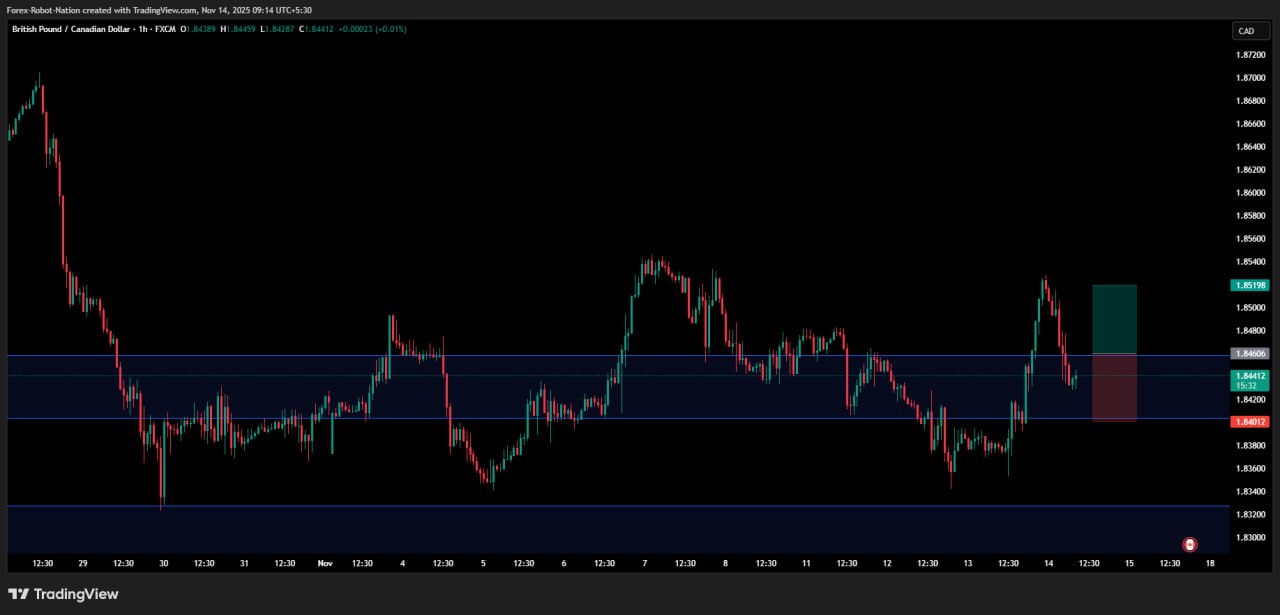Select the green take-profit zone of position

[1114, 319]
